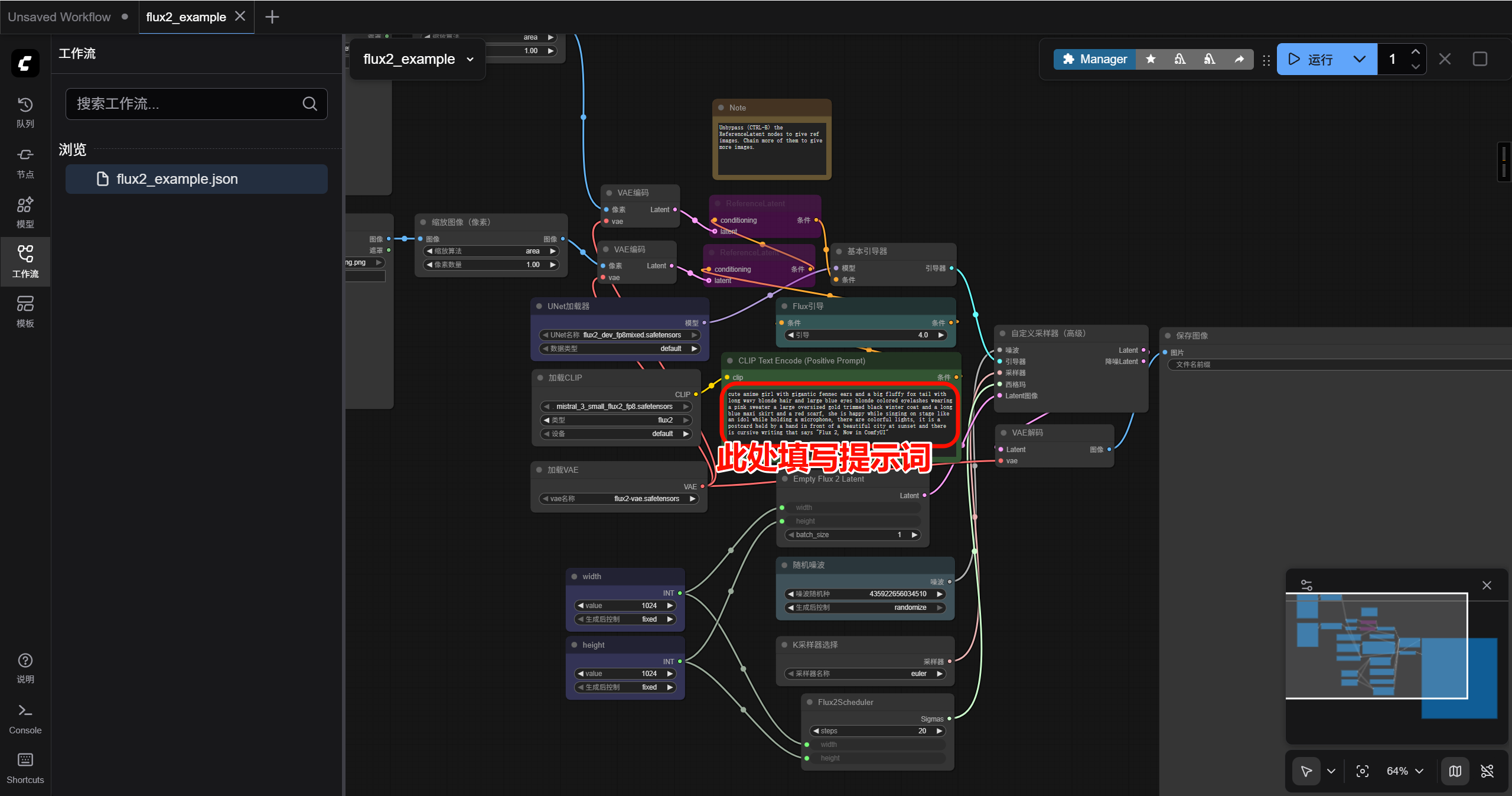1512x796 pixels.
Task: Click the Manager button
Action: [x=1094, y=59]
